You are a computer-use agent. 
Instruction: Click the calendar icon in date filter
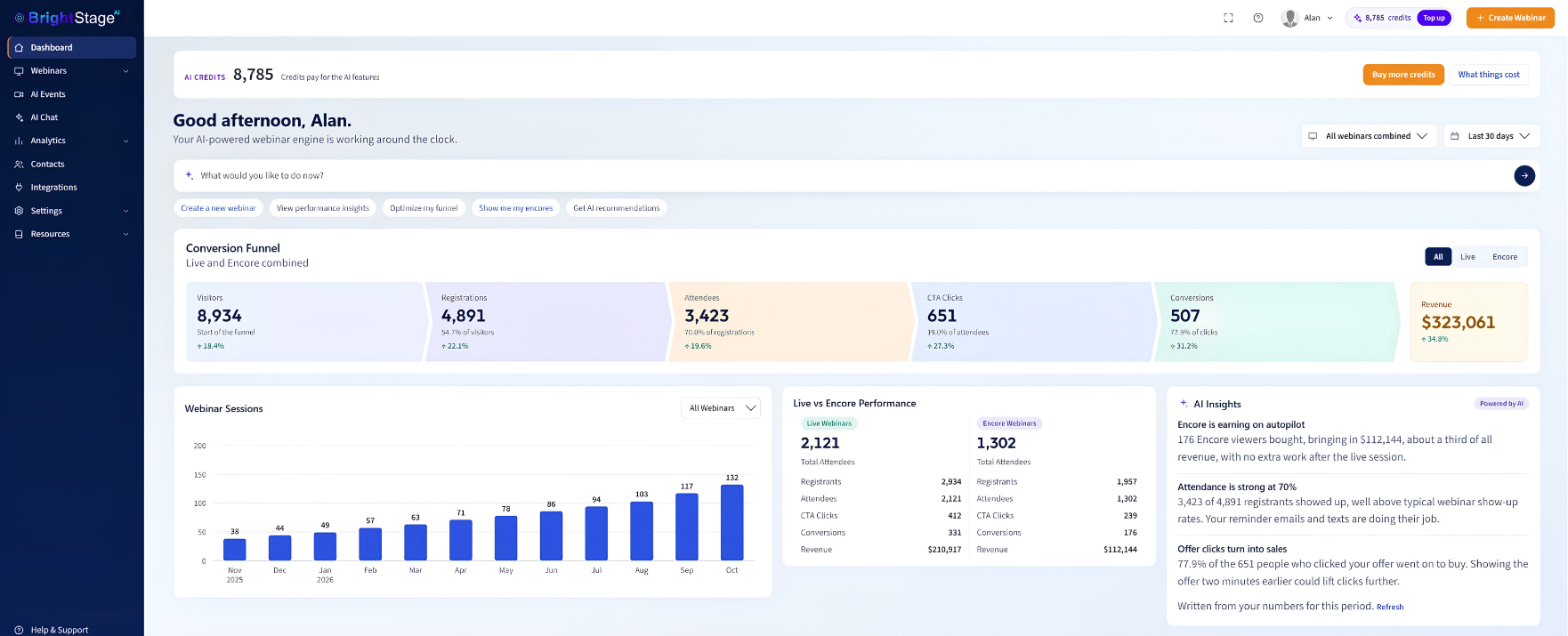coord(1455,136)
